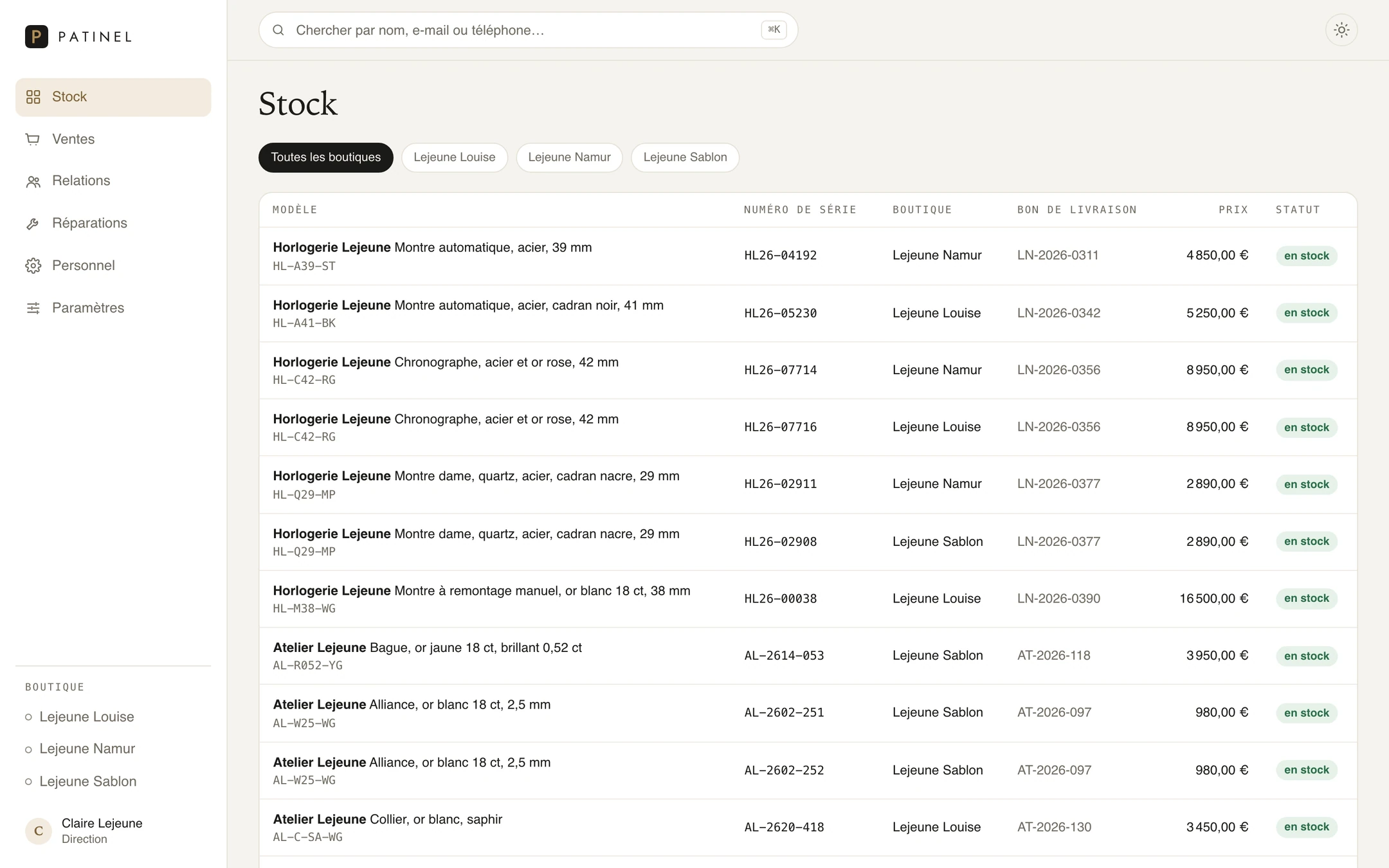Viewport: 1389px width, 868px height.
Task: Open the Collier, or blanc, saphir row
Action: click(x=808, y=827)
